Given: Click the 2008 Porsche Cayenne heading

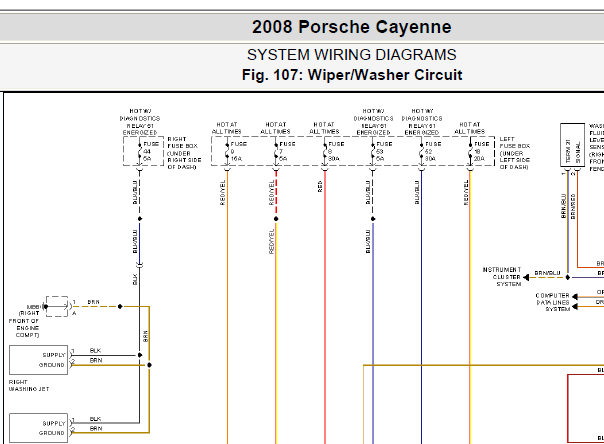Looking at the screenshot, I should click(x=351, y=27).
